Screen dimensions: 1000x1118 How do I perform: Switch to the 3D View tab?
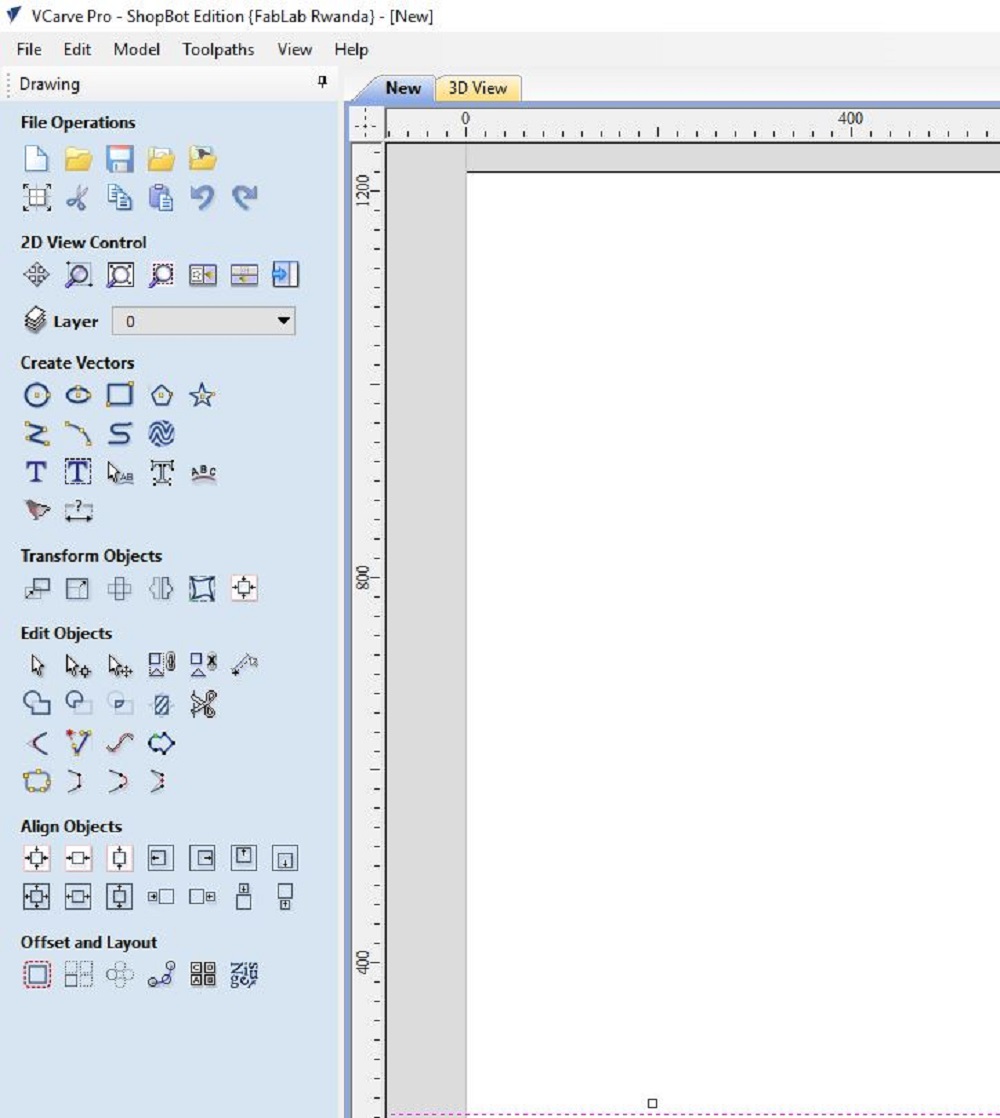(478, 88)
